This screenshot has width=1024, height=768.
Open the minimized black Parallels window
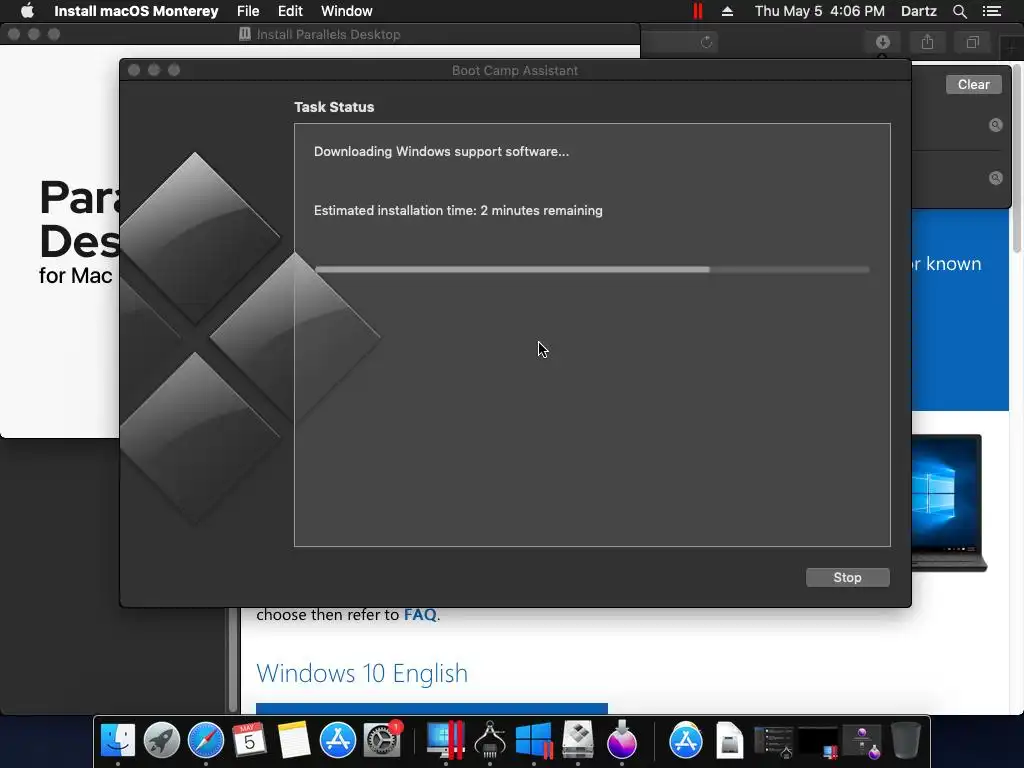click(x=818, y=742)
